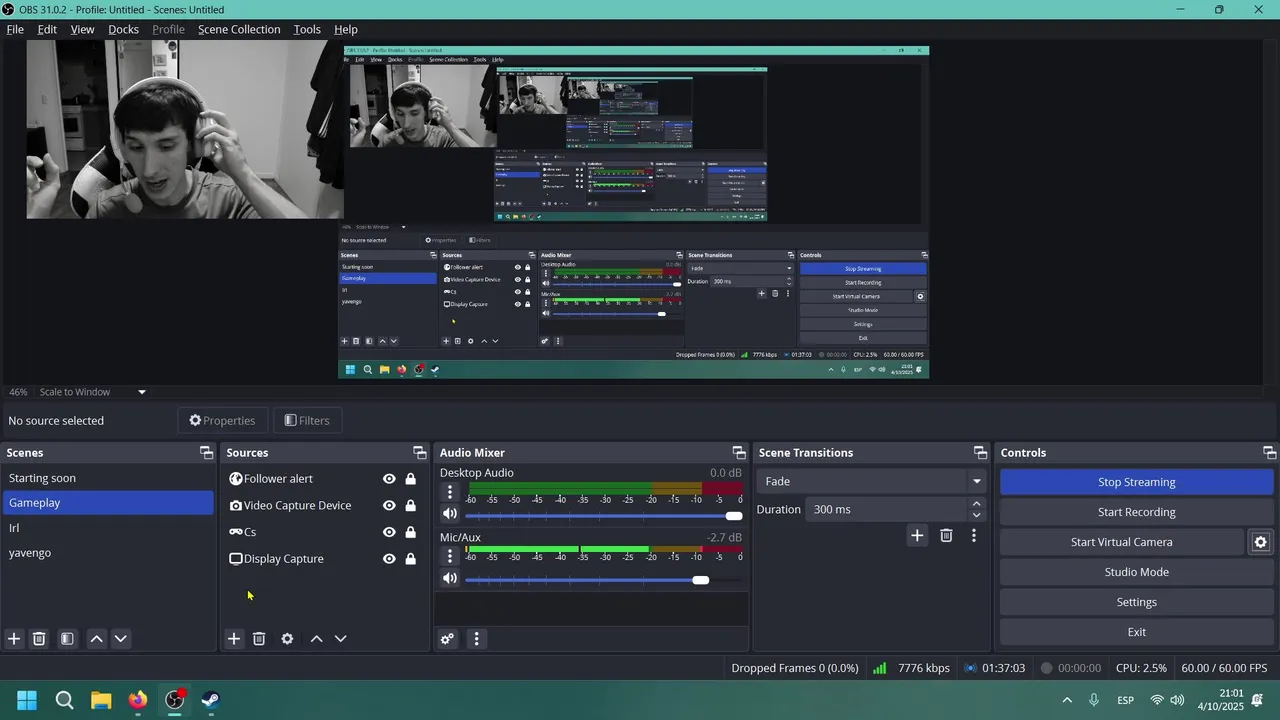The height and width of the screenshot is (720, 1280).
Task: Unlock the Follower alert source
Action: click(x=410, y=479)
